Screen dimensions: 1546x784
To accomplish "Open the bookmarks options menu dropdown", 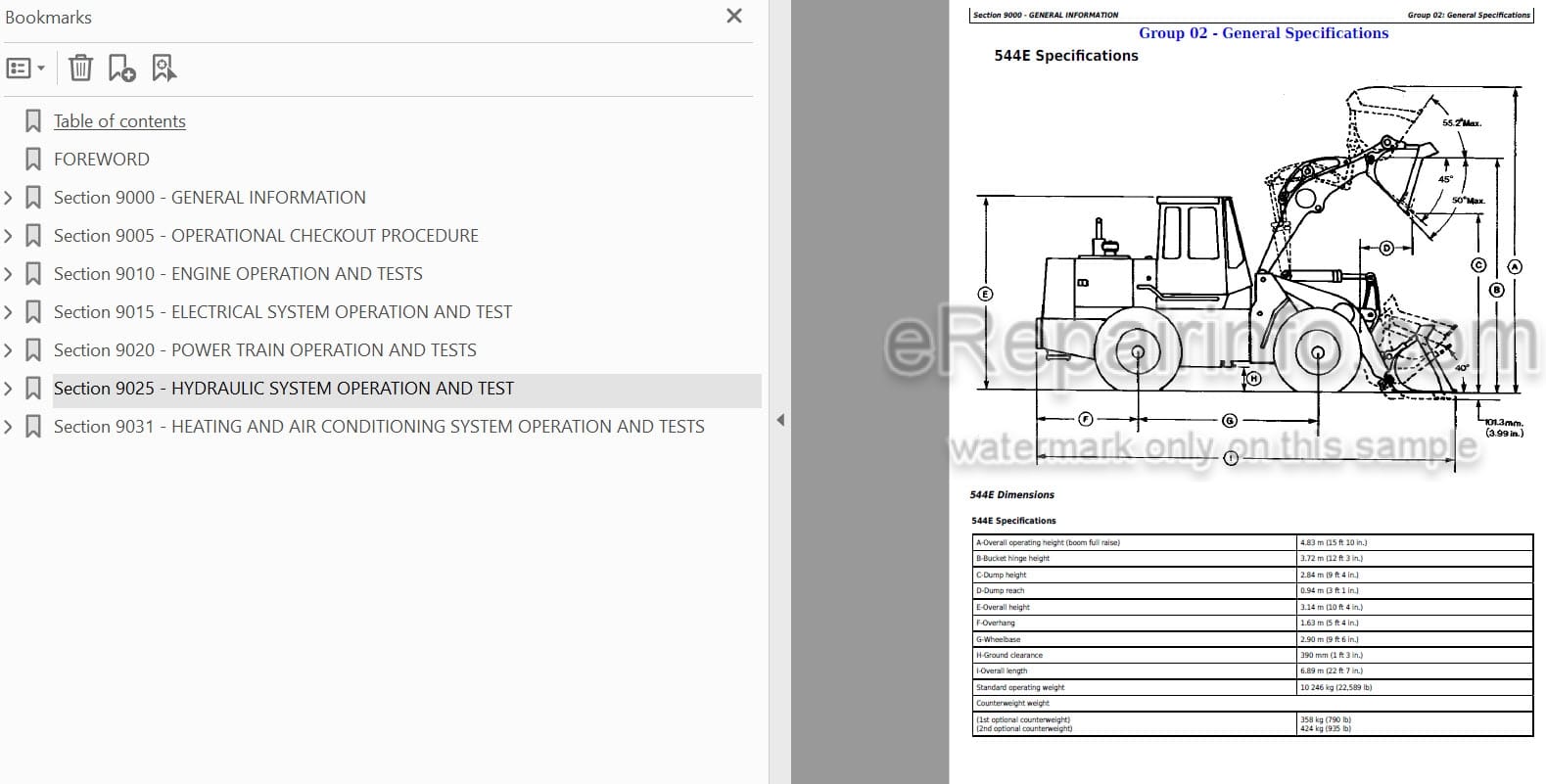I will tap(24, 69).
